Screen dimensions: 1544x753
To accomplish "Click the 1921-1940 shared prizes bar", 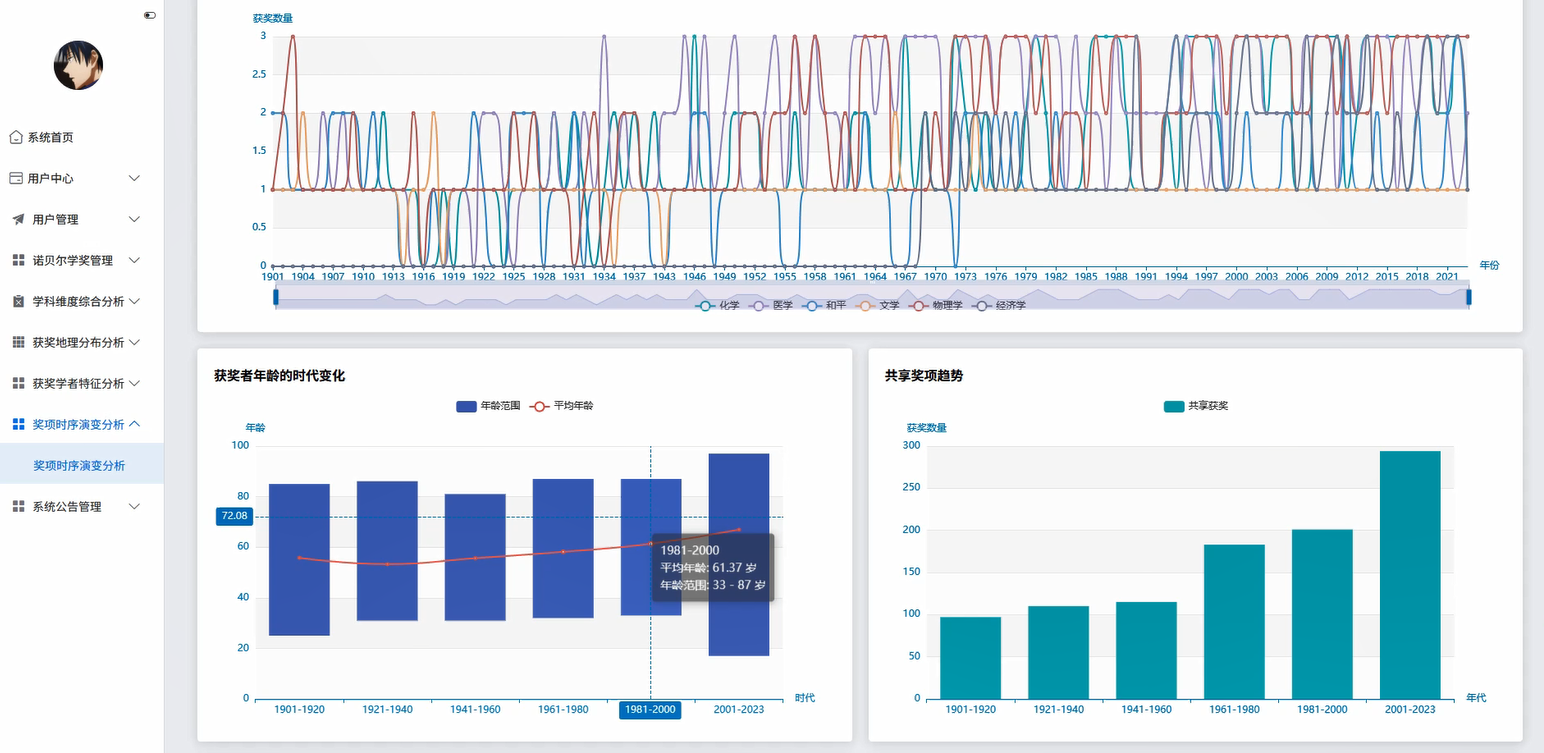I will click(x=1058, y=652).
